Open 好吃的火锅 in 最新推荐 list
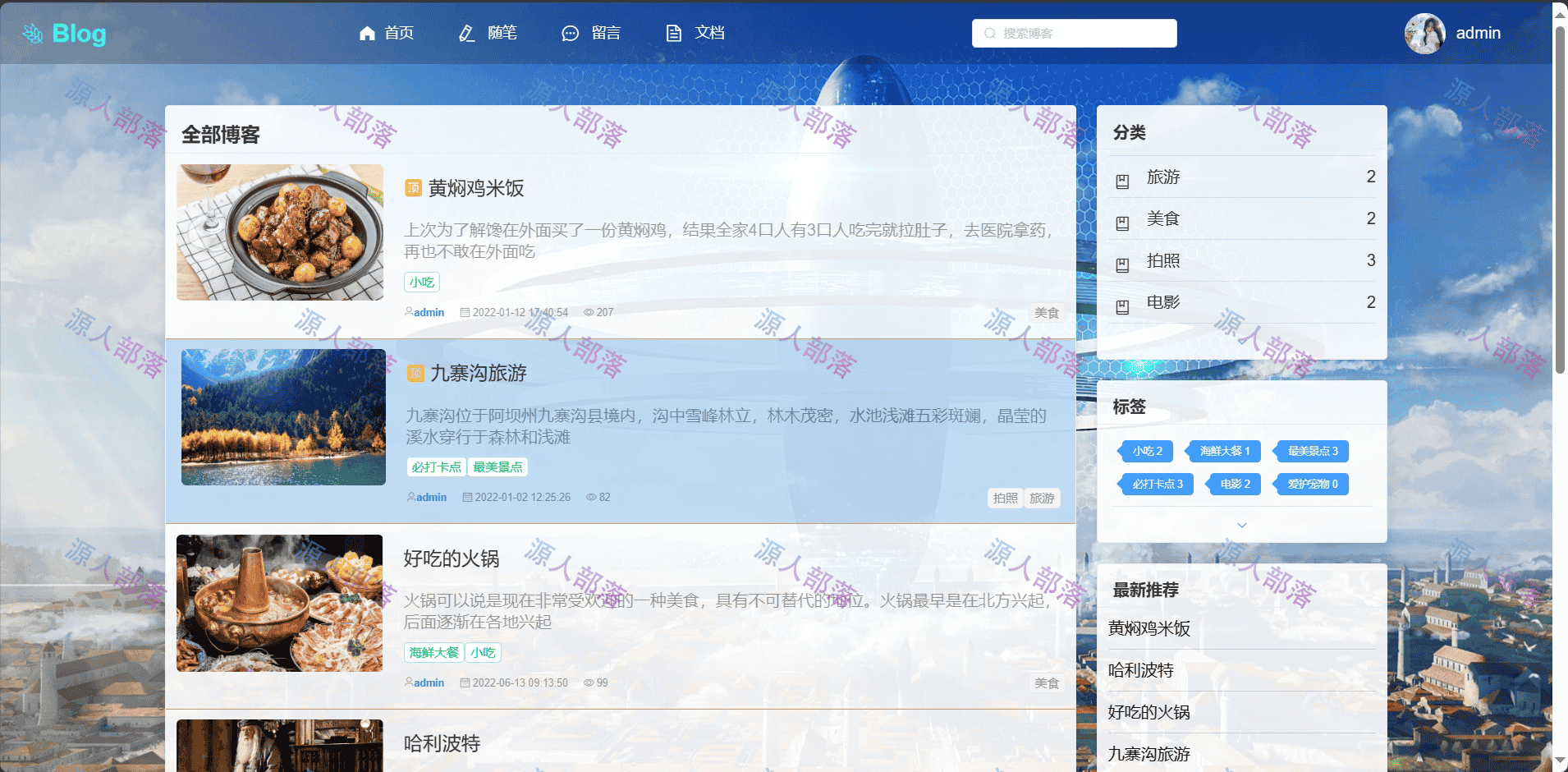Screen dimensions: 1568x772 click(x=1149, y=713)
